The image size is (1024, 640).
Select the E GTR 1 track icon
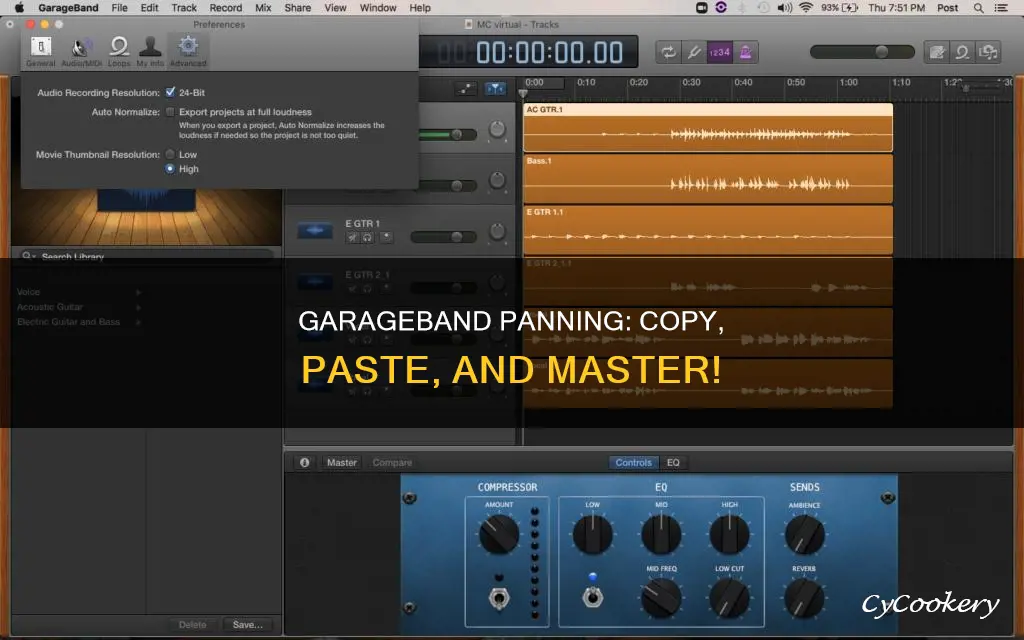315,231
